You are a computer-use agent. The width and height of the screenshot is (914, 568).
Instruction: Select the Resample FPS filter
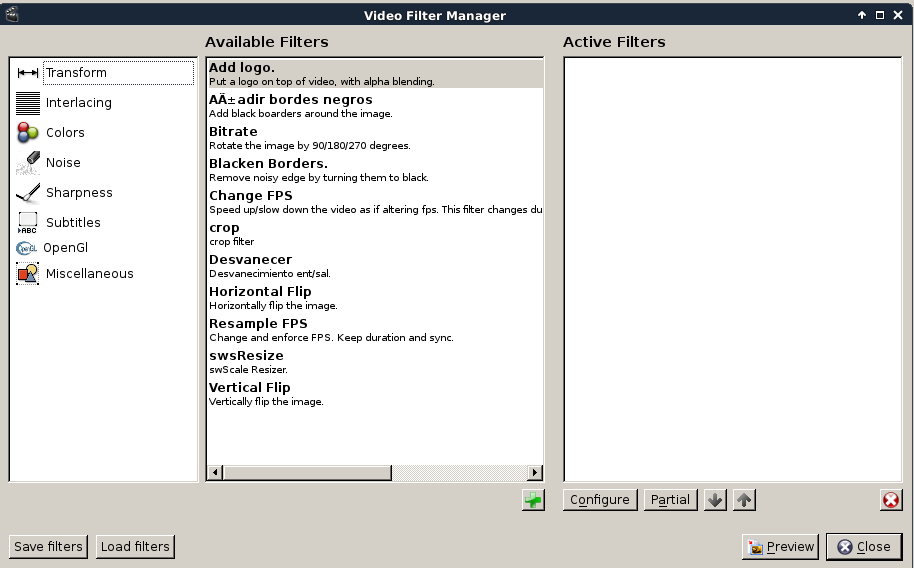[x=375, y=330]
